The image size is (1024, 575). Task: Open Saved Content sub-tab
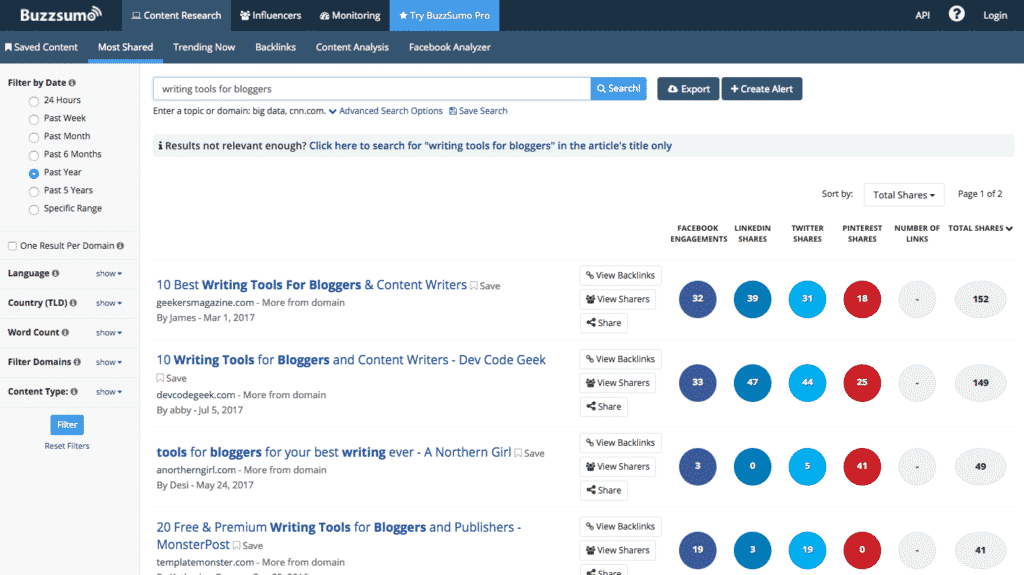(x=41, y=47)
